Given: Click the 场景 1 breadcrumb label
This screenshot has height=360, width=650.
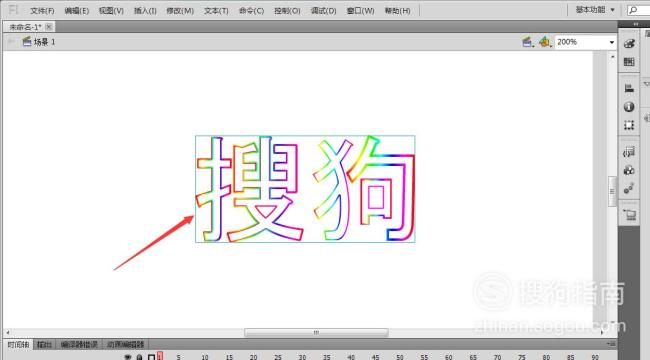Looking at the screenshot, I should click(44, 41).
